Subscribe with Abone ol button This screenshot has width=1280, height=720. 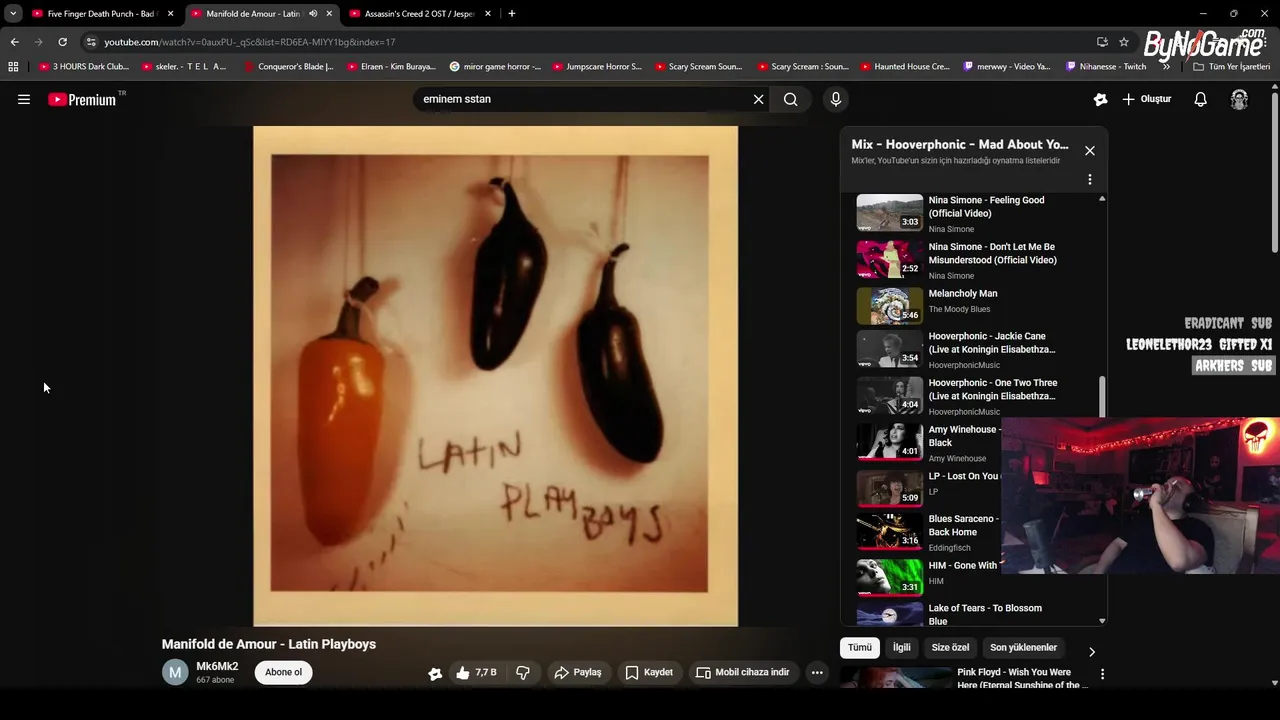pos(283,673)
